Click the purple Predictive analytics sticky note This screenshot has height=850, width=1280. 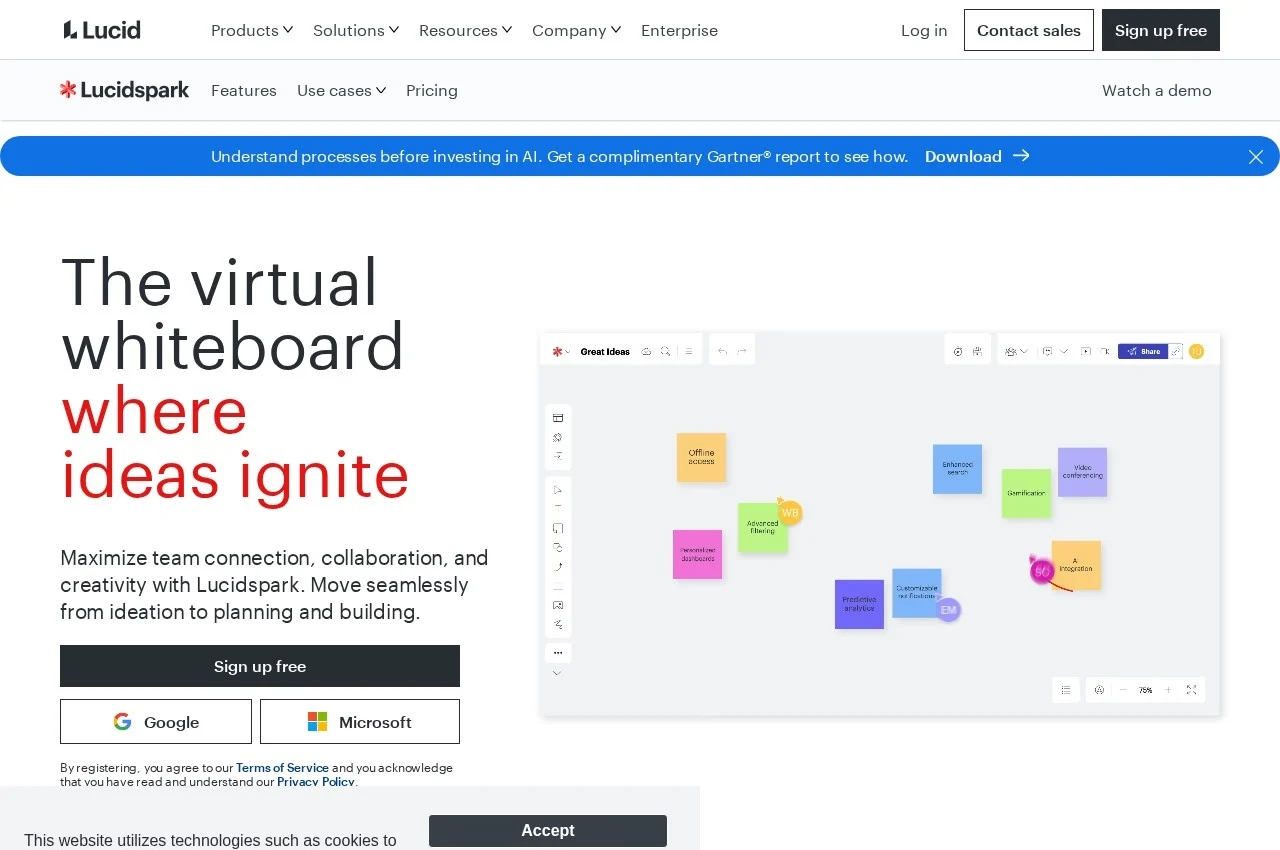click(x=859, y=604)
